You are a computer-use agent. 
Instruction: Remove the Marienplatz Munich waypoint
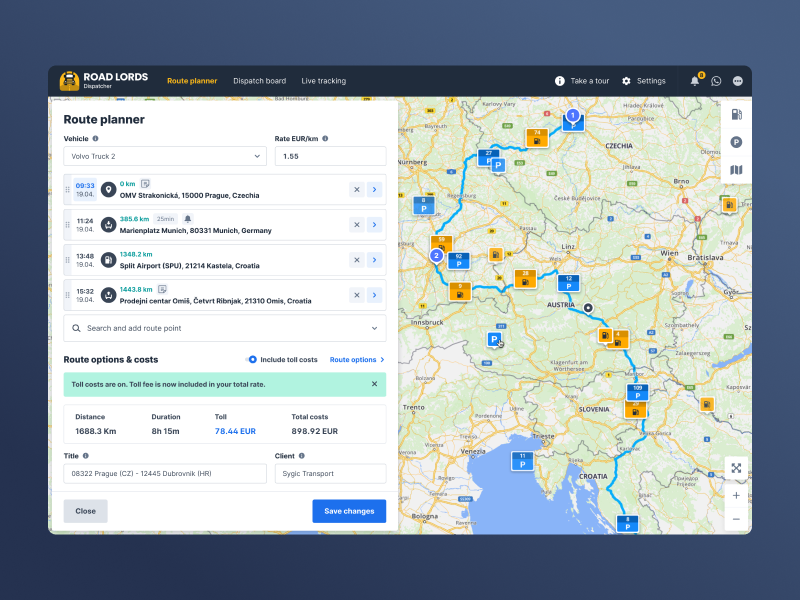coord(357,224)
